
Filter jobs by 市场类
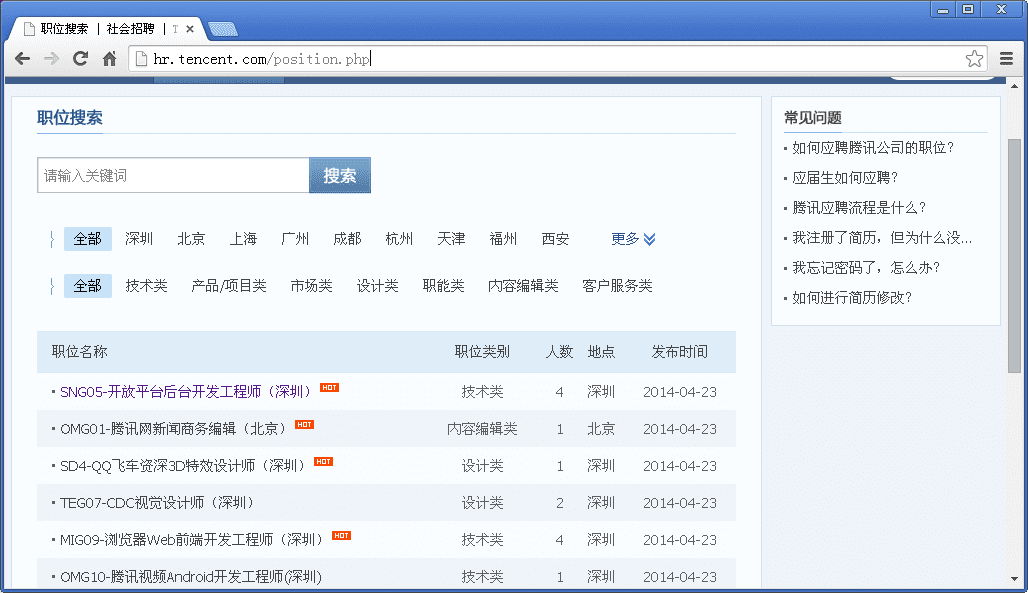(x=311, y=286)
